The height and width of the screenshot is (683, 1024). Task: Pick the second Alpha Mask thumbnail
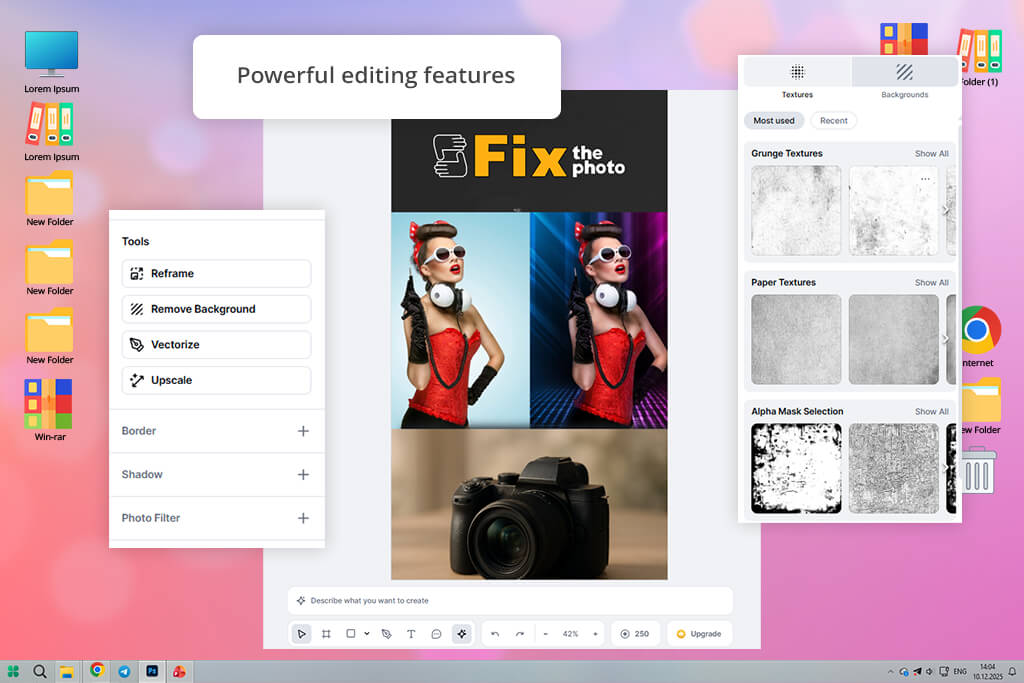pyautogui.click(x=893, y=468)
